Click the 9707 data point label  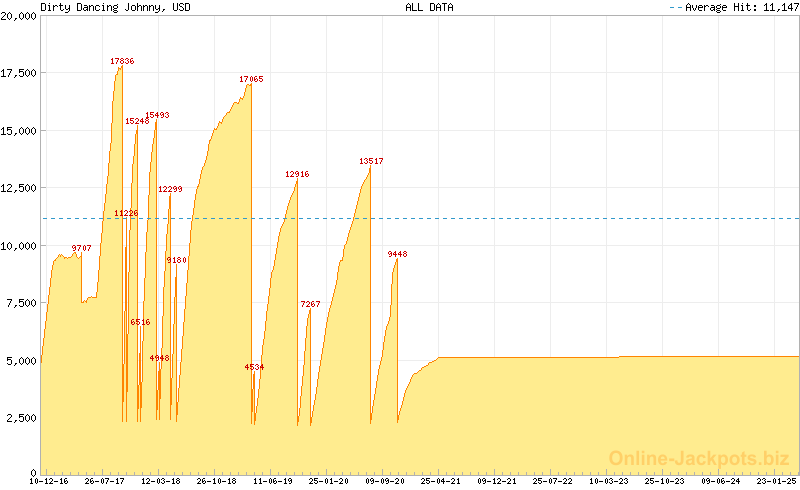pyautogui.click(x=81, y=248)
